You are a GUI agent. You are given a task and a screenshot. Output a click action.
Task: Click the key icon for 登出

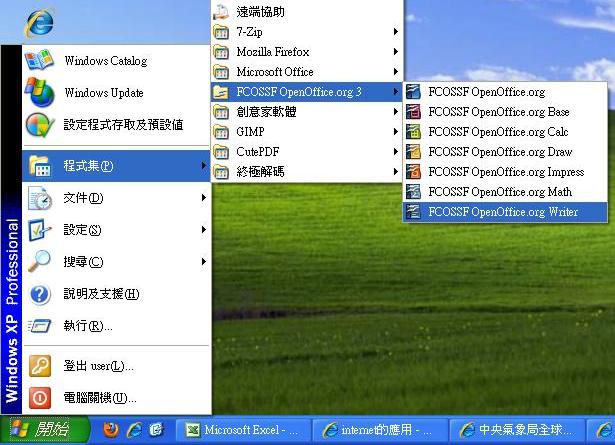(40, 366)
